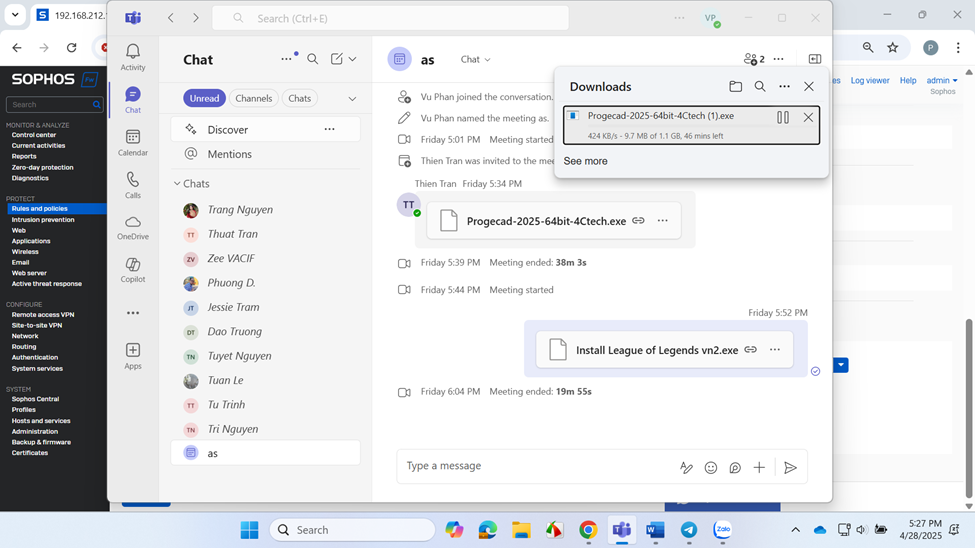Pause the Progecad download
Screen dimensions: 975x548
783,117
